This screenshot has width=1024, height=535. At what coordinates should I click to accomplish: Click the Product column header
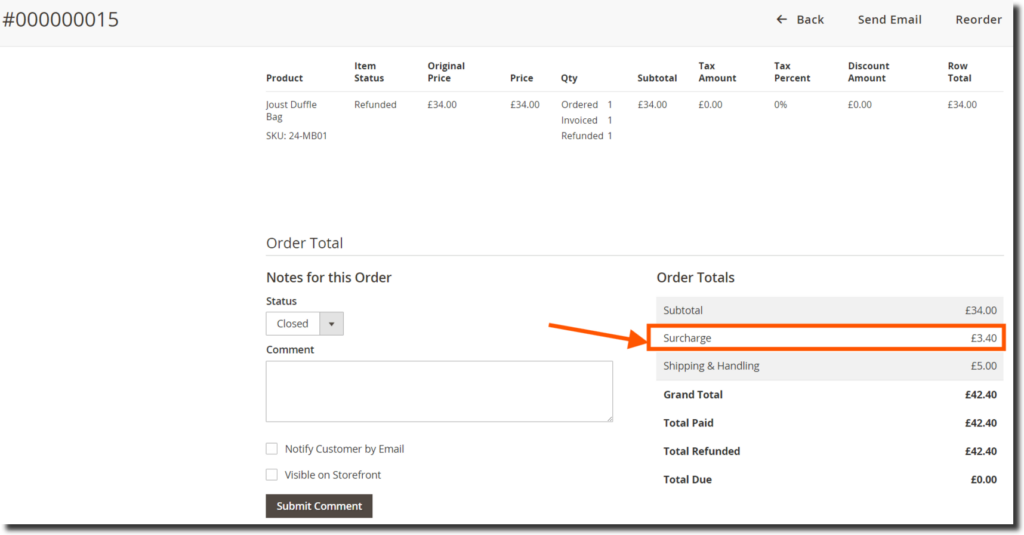coord(284,78)
